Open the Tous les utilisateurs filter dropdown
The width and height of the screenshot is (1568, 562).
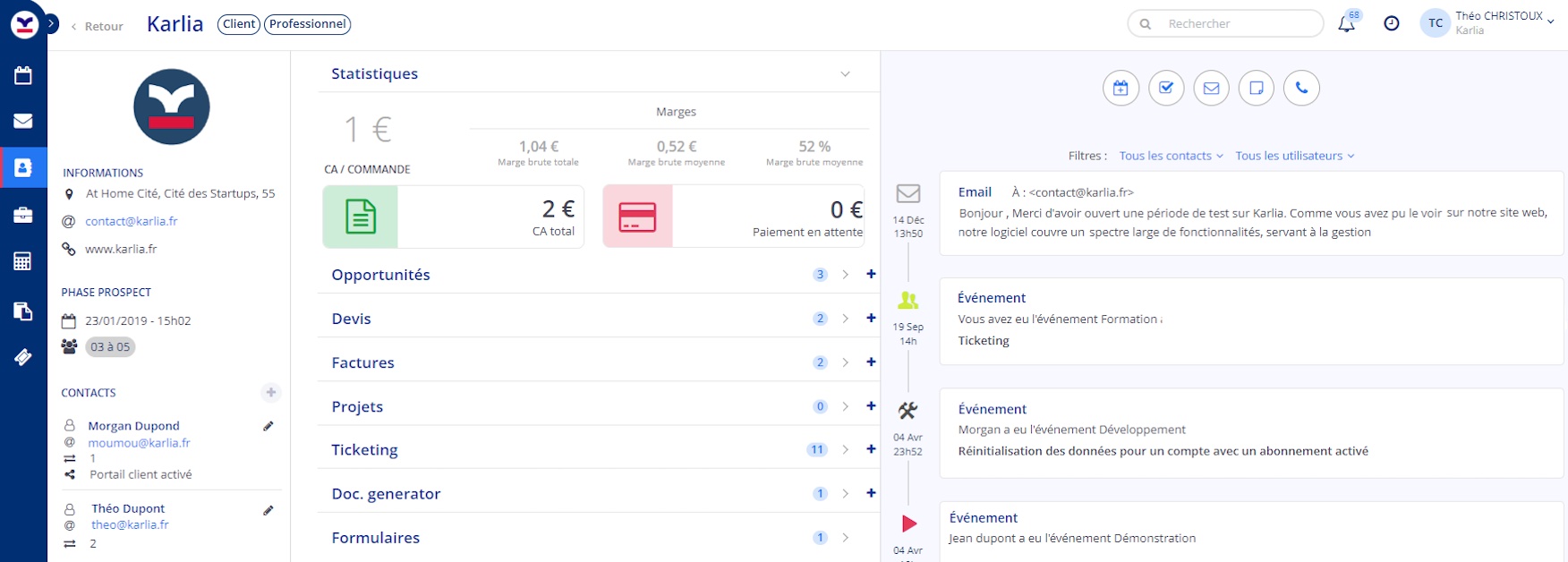(1294, 156)
